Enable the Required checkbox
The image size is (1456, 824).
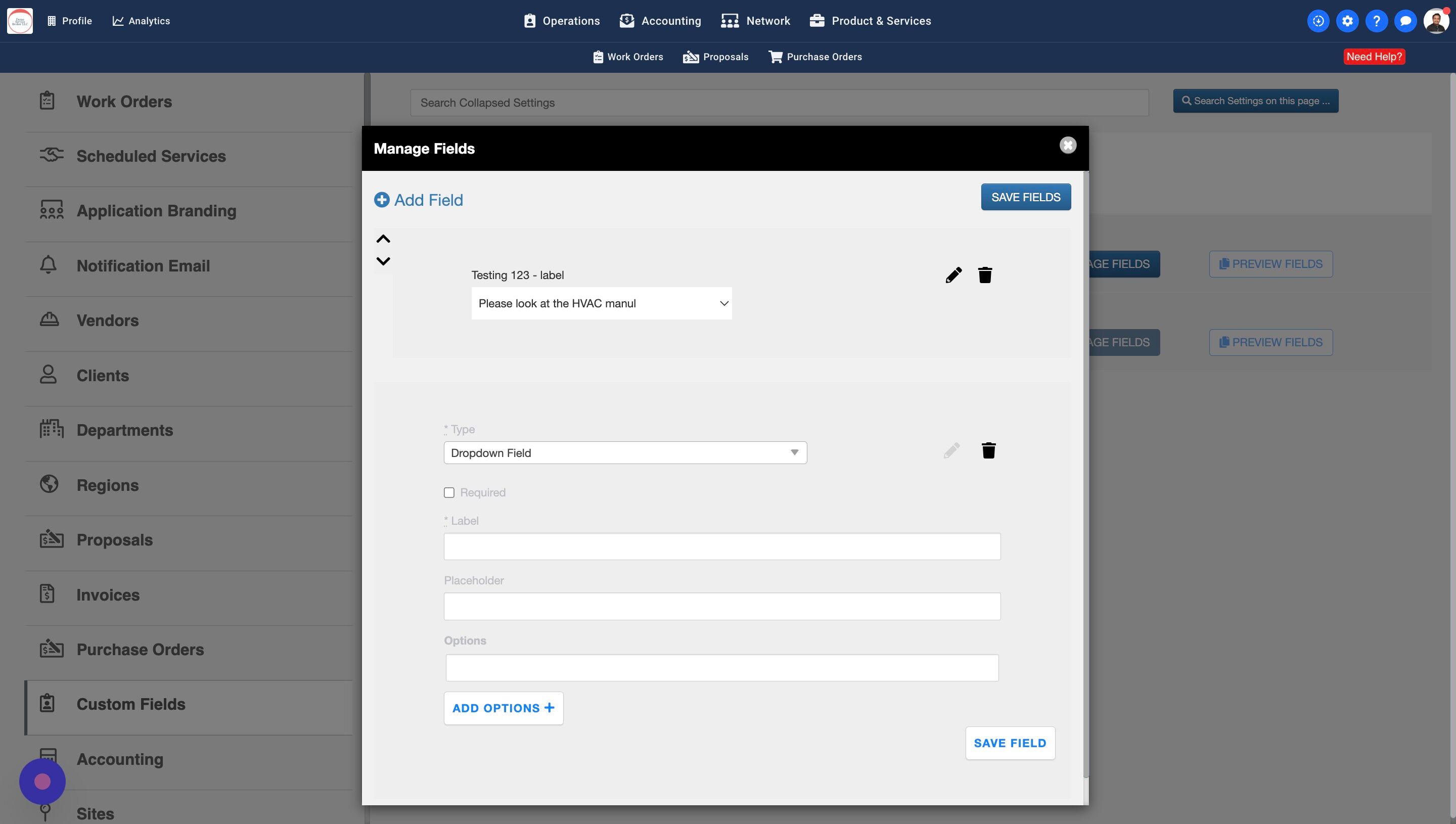[x=449, y=492]
